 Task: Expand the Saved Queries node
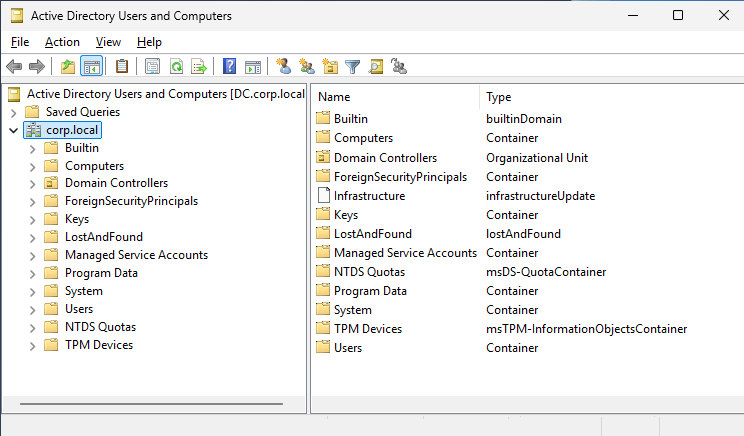point(13,113)
